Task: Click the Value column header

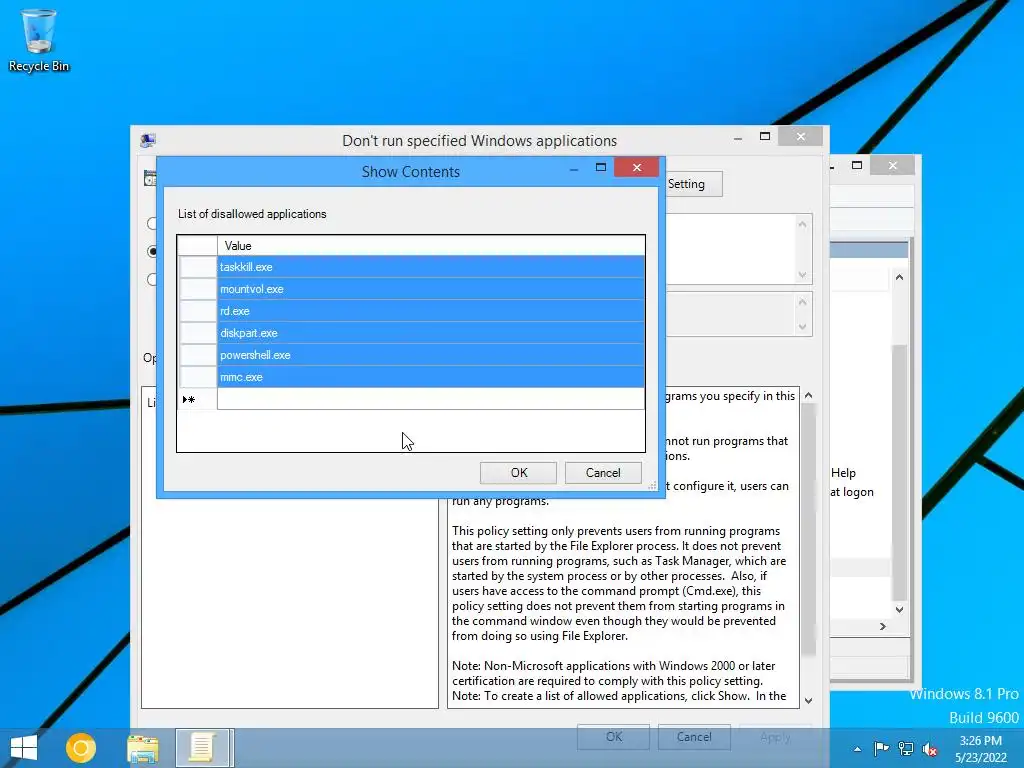Action: coord(430,246)
